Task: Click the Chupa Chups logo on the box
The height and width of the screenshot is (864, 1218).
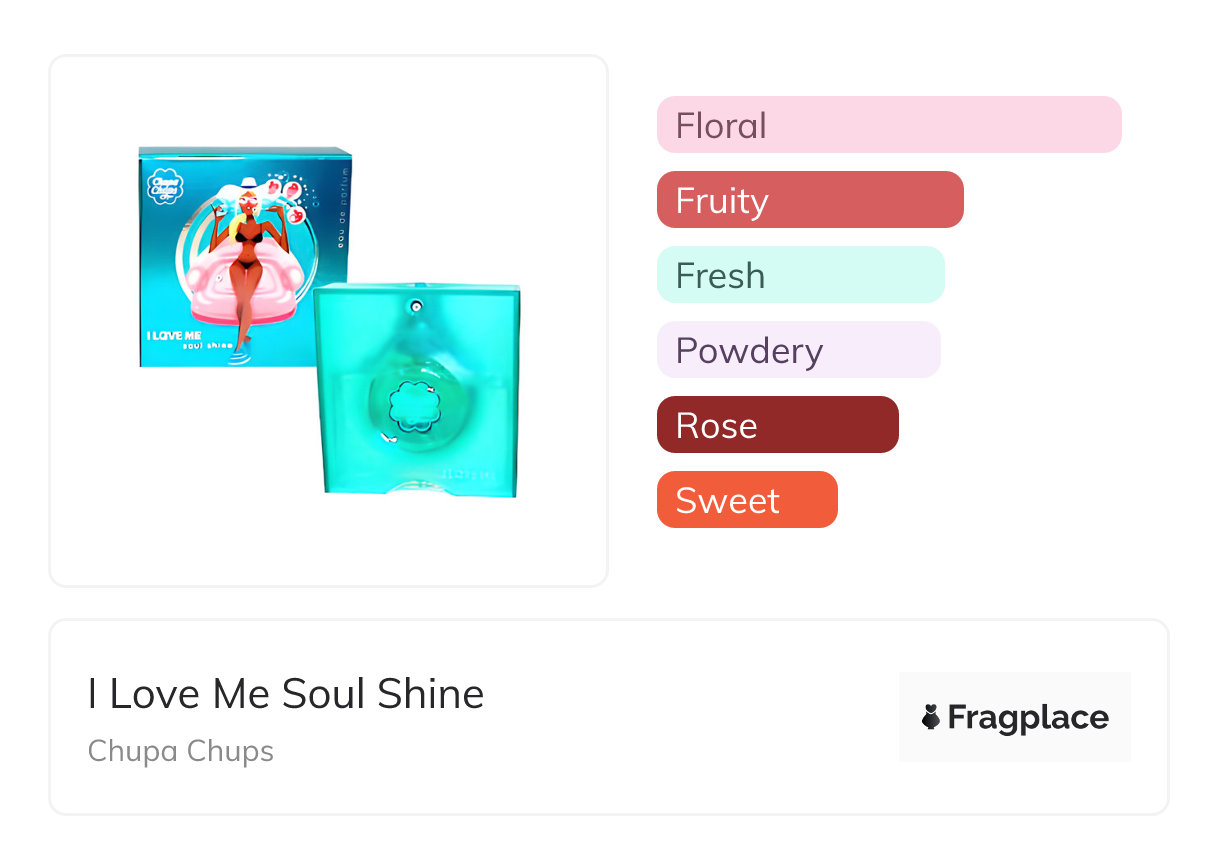Action: tap(161, 188)
